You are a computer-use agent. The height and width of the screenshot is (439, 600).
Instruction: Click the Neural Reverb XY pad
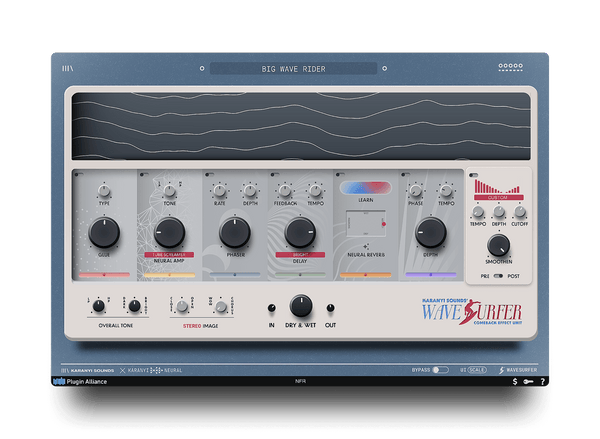(365, 225)
